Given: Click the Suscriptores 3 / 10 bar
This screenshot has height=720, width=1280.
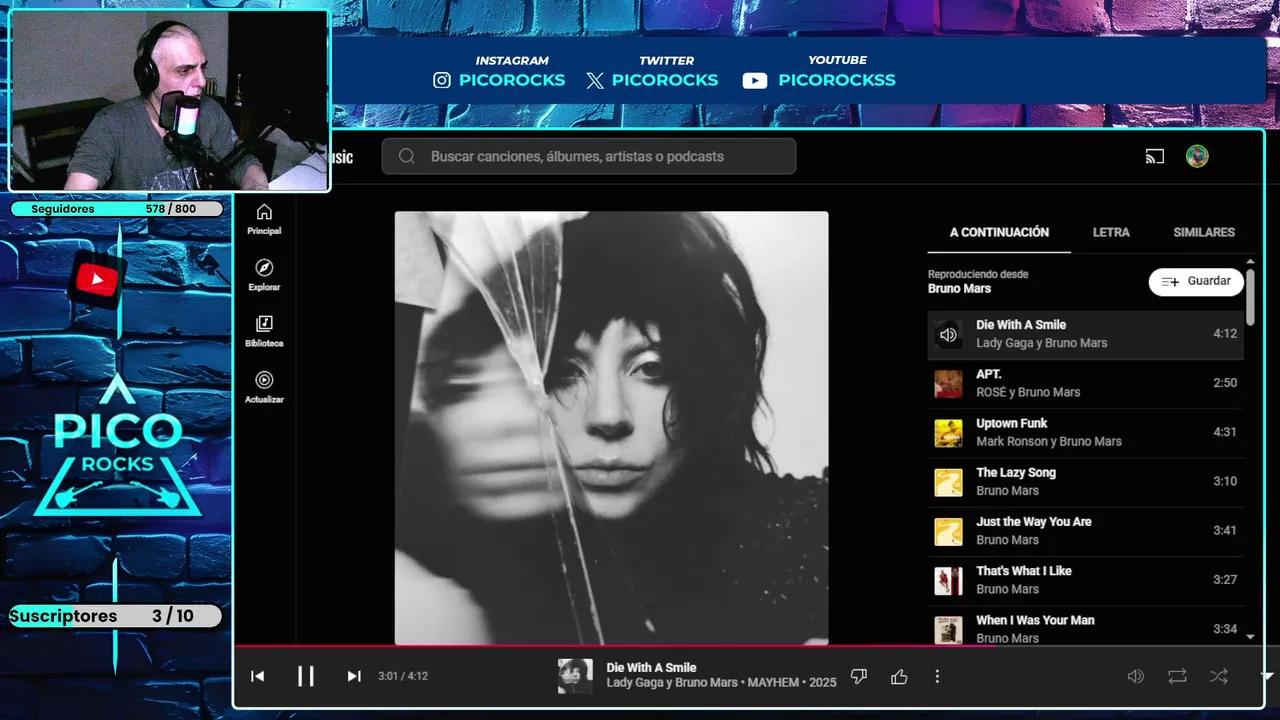Looking at the screenshot, I should 116,616.
